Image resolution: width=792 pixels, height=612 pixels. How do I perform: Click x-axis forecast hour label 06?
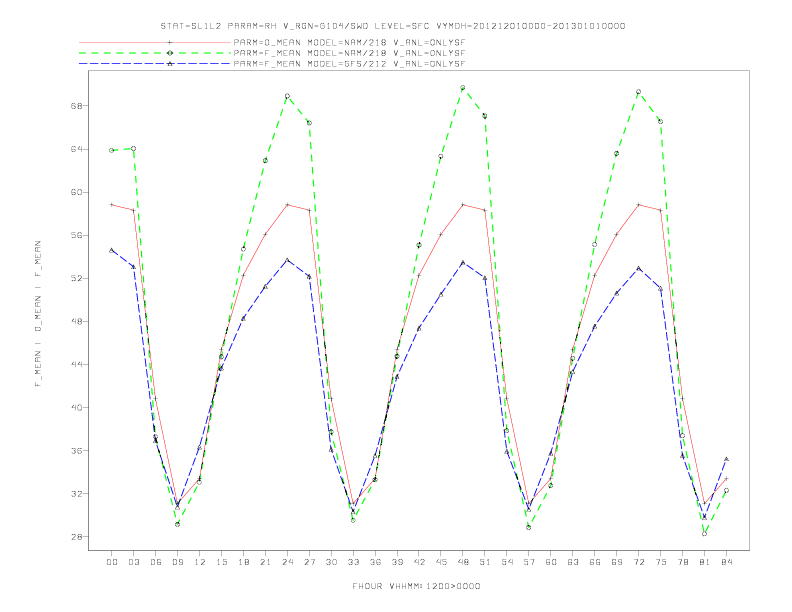coord(156,562)
